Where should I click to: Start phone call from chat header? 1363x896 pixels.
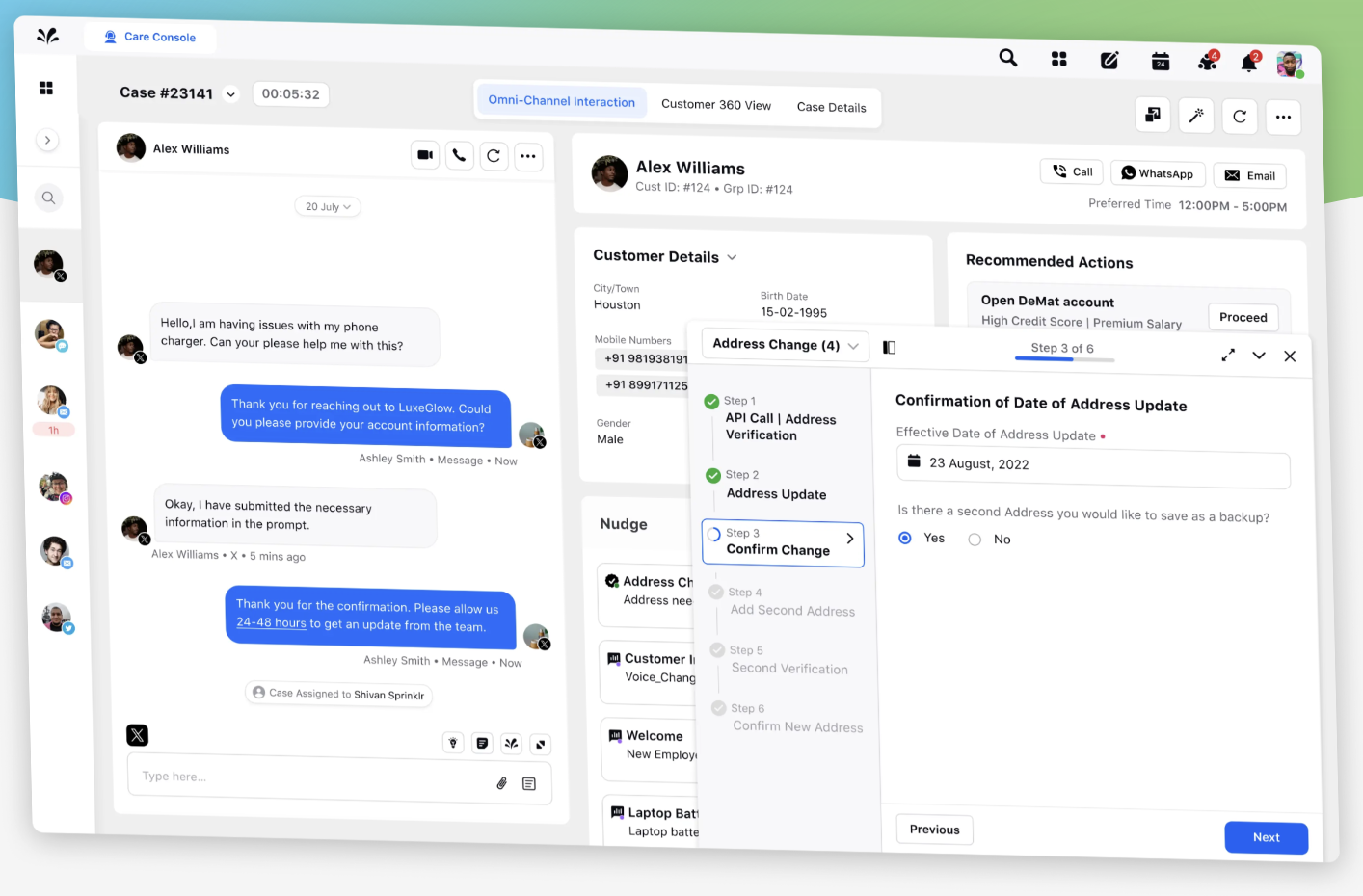tap(460, 155)
